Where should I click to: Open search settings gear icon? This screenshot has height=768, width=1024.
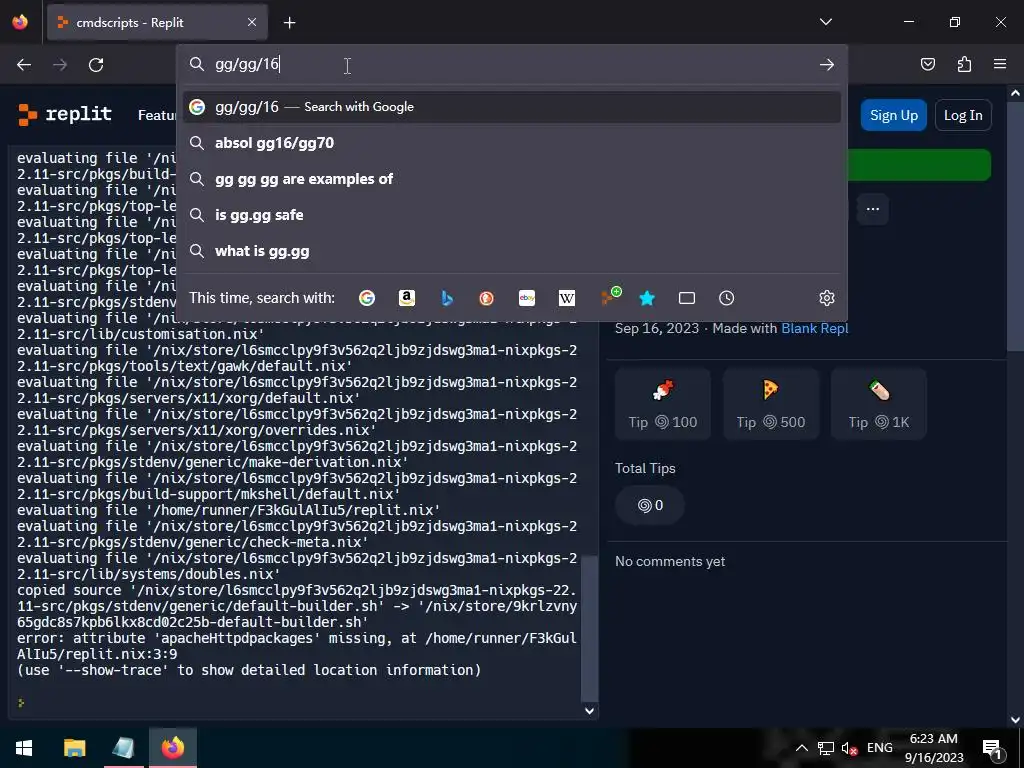827,298
